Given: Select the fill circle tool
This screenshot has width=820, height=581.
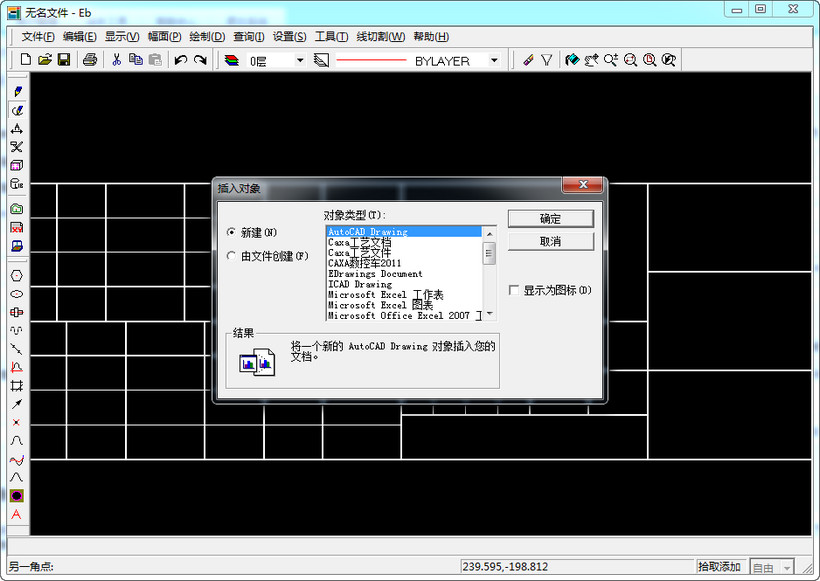Looking at the screenshot, I should pyautogui.click(x=17, y=496).
